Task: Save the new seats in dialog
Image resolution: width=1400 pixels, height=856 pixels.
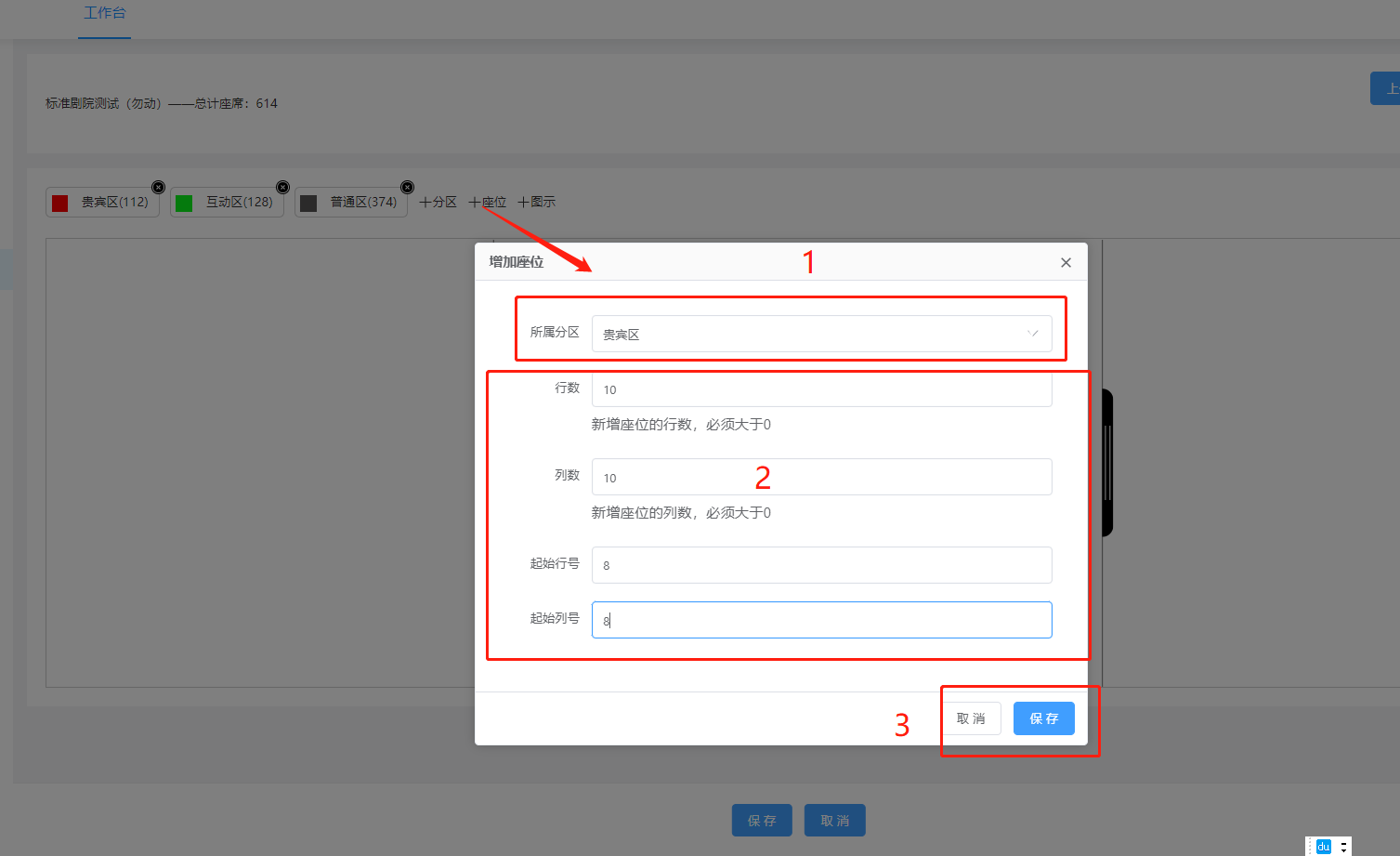Action: point(1043,718)
